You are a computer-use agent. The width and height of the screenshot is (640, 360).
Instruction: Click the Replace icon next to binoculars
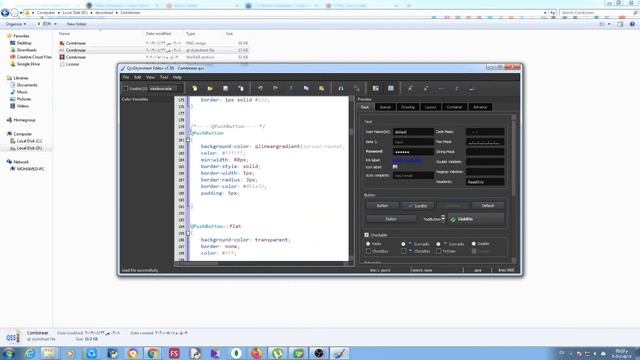click(356, 88)
